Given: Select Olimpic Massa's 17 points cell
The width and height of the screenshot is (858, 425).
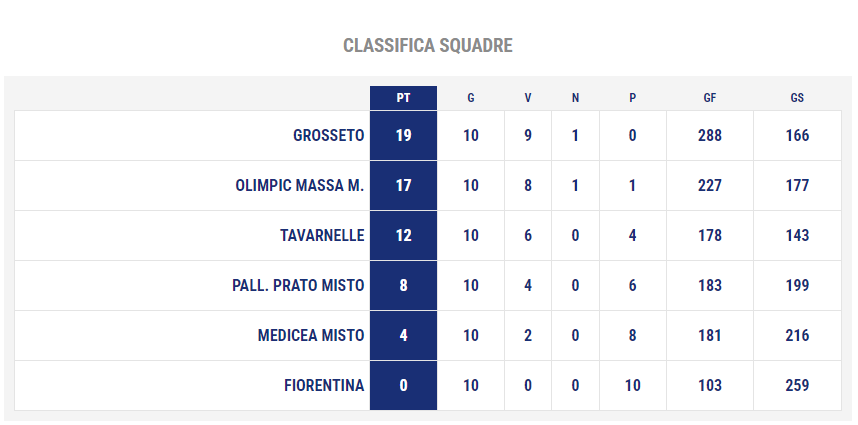Looking at the screenshot, I should pyautogui.click(x=403, y=185).
